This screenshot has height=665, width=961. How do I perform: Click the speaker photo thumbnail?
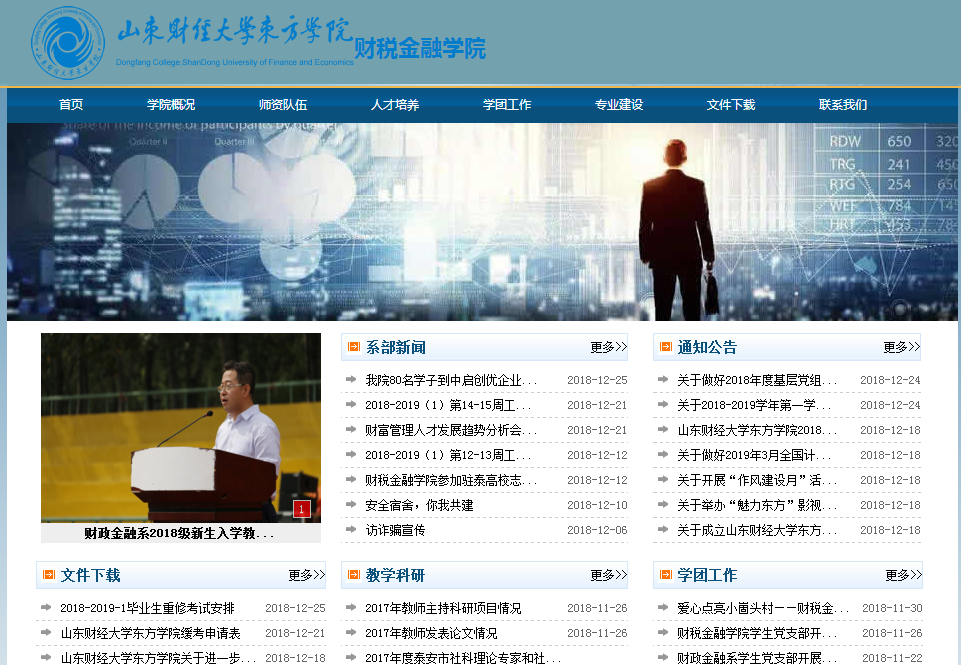pos(180,427)
